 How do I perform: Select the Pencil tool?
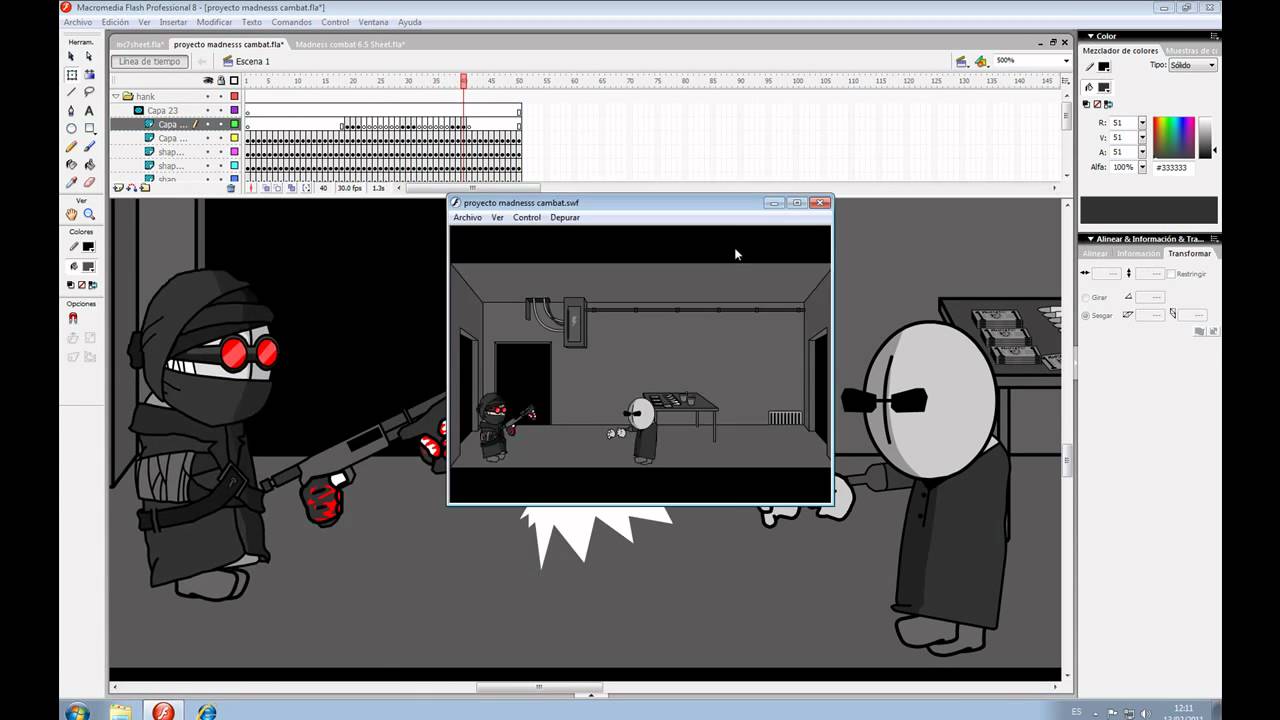click(71, 147)
